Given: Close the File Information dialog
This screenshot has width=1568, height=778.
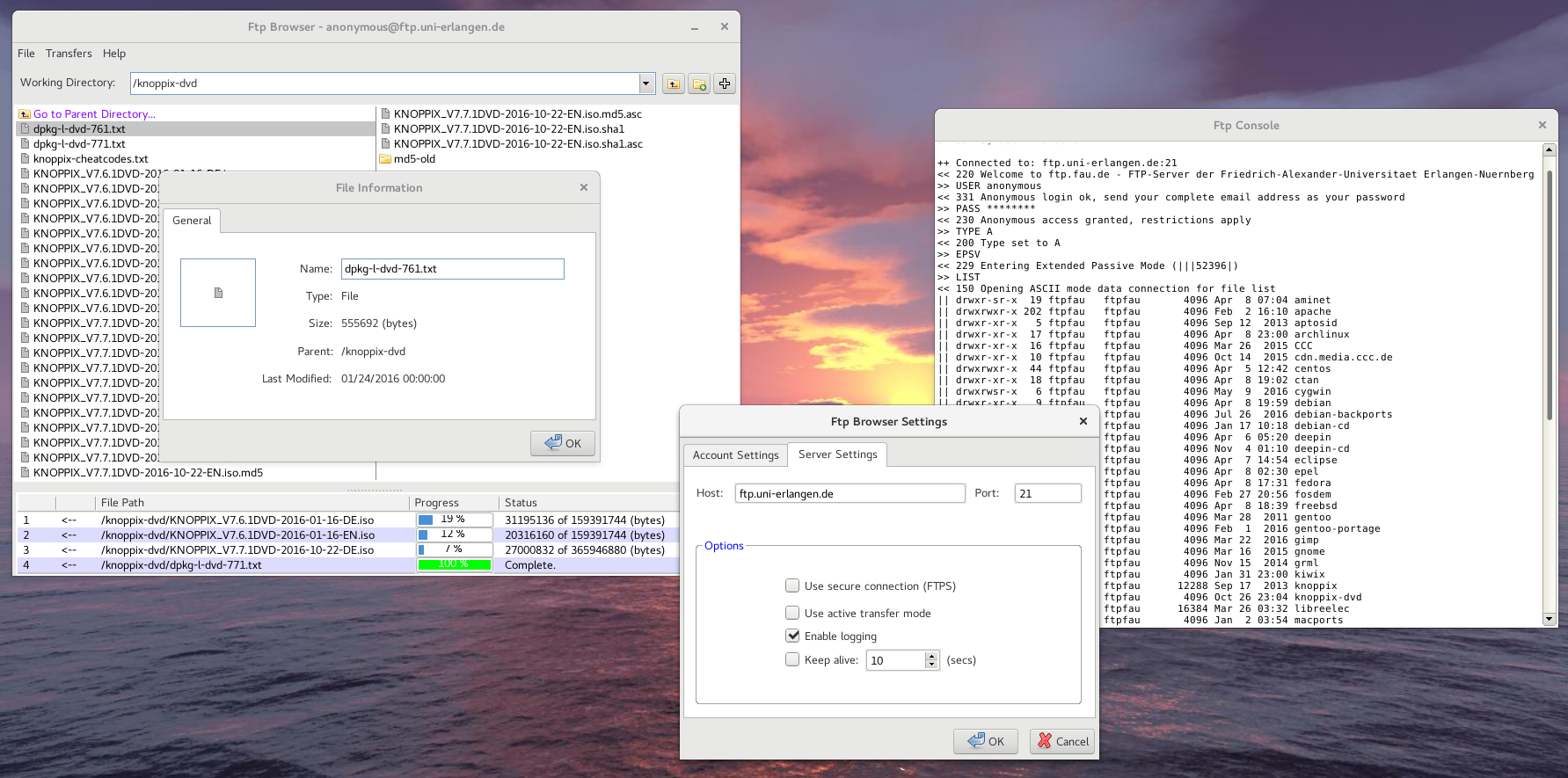Looking at the screenshot, I should [584, 187].
